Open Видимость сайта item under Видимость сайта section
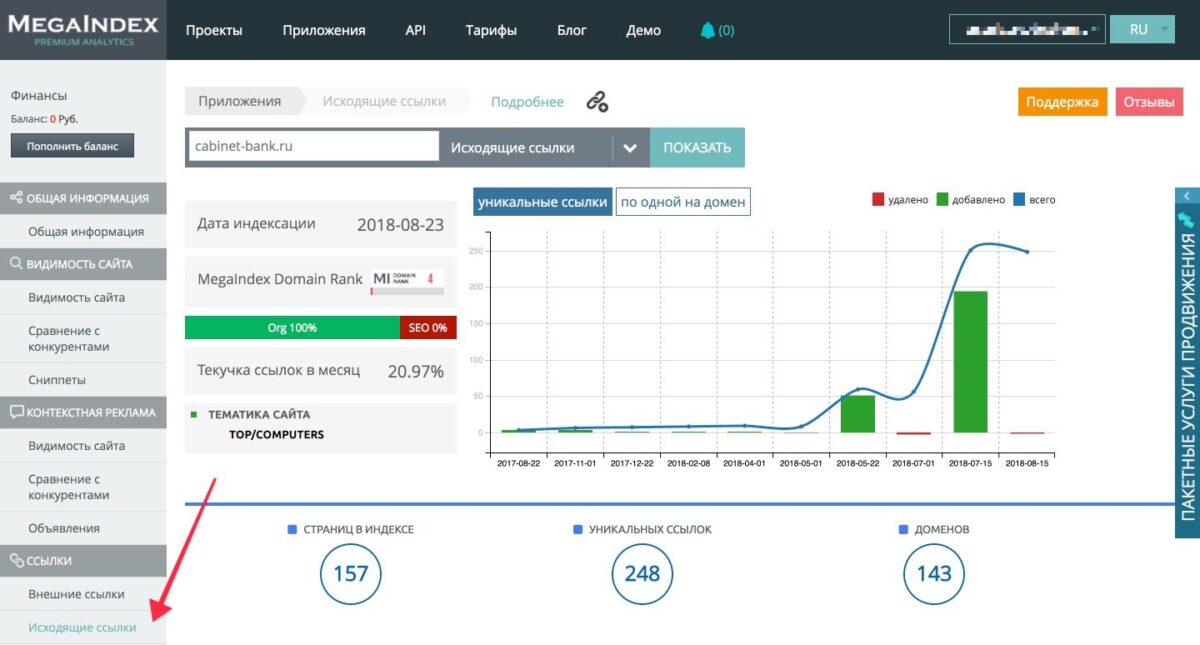The image size is (1200, 645). tap(77, 297)
